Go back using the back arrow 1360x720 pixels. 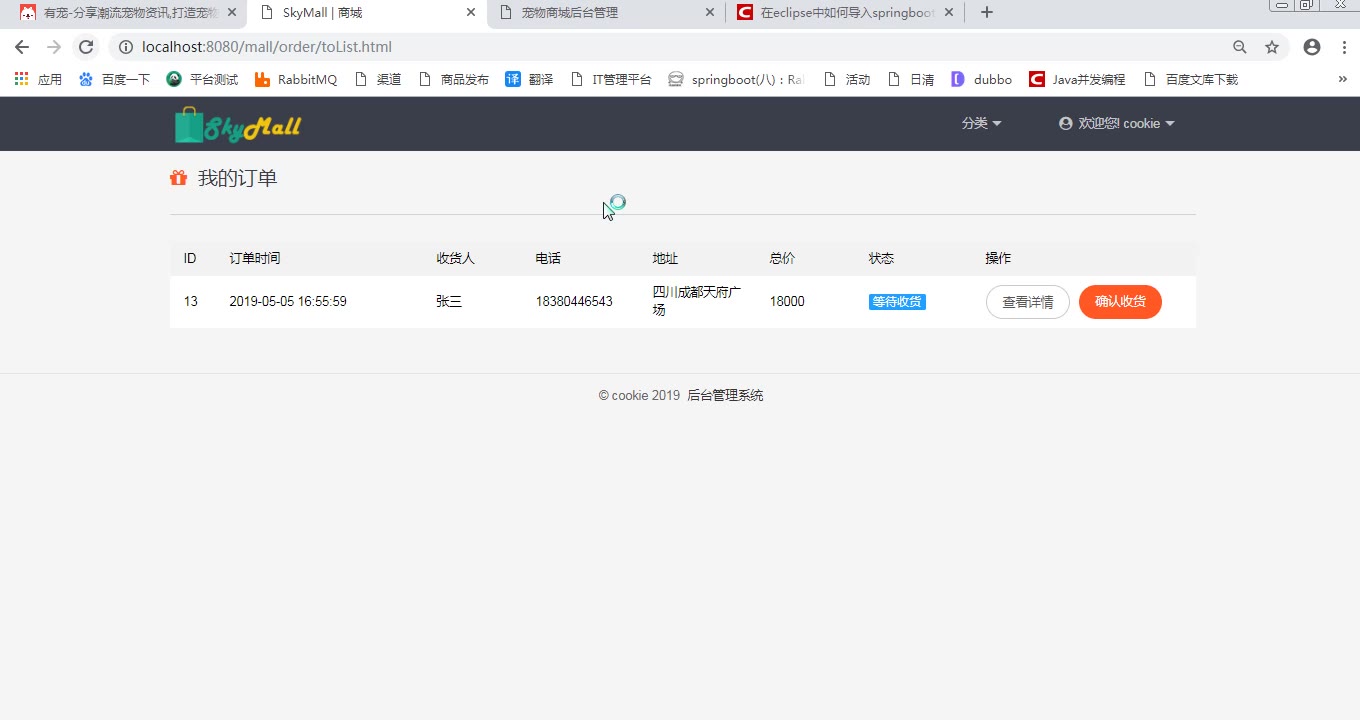pyautogui.click(x=22, y=47)
